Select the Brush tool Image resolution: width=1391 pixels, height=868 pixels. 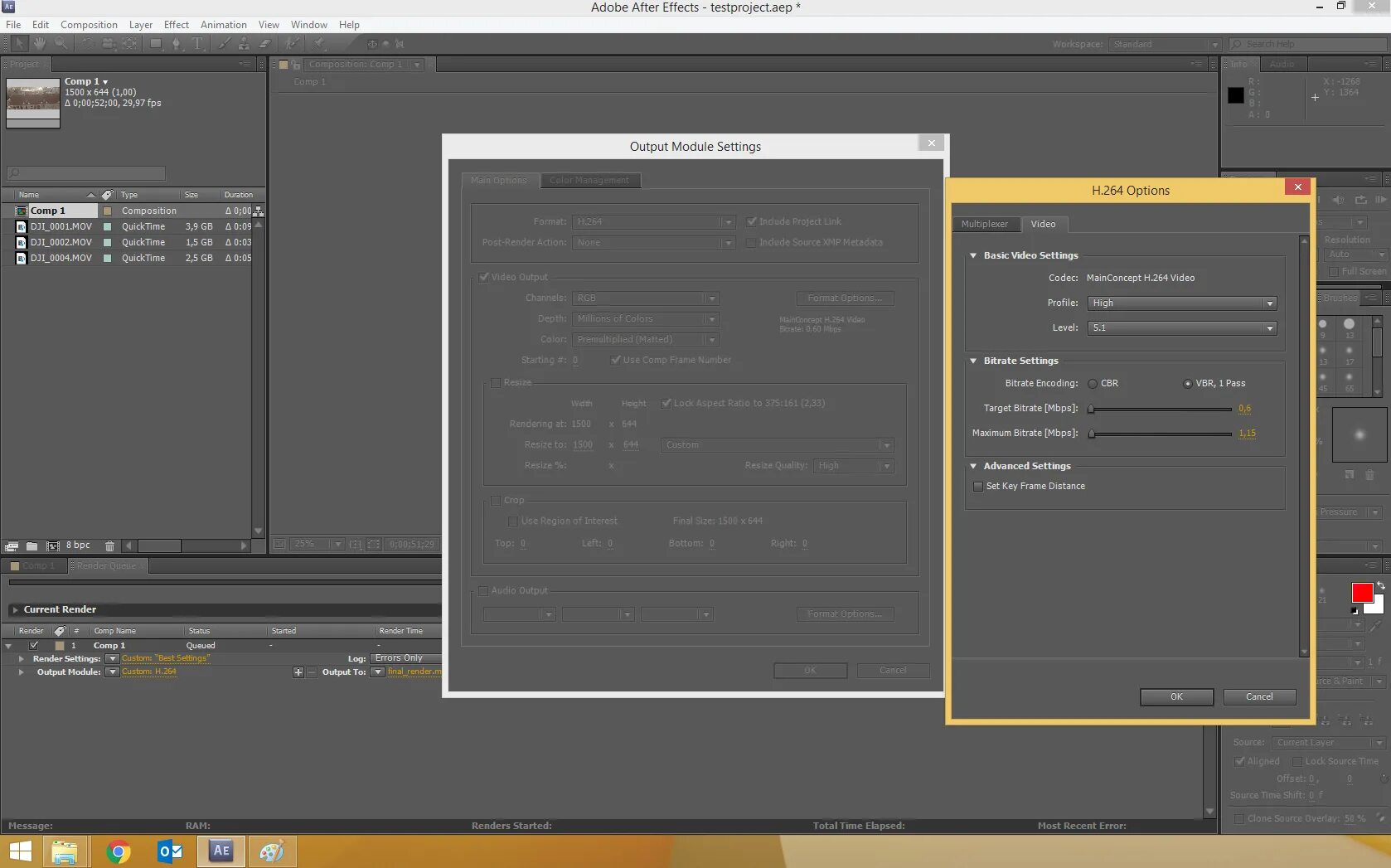click(224, 43)
